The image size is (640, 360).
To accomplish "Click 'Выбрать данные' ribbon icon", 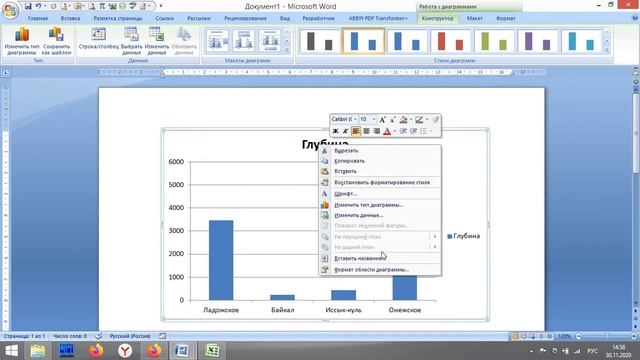I will (131, 41).
